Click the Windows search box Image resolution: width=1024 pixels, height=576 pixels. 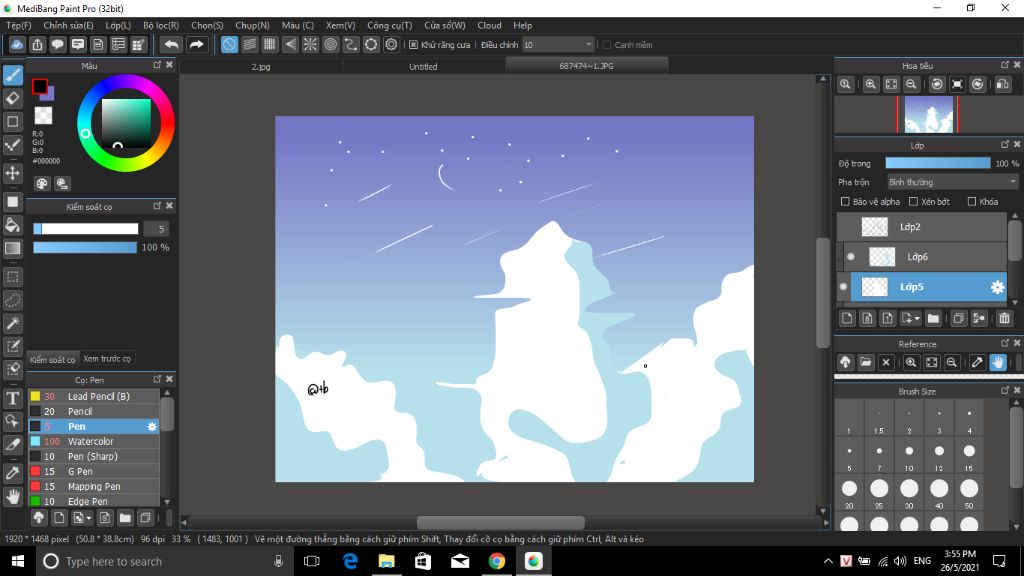[163, 561]
